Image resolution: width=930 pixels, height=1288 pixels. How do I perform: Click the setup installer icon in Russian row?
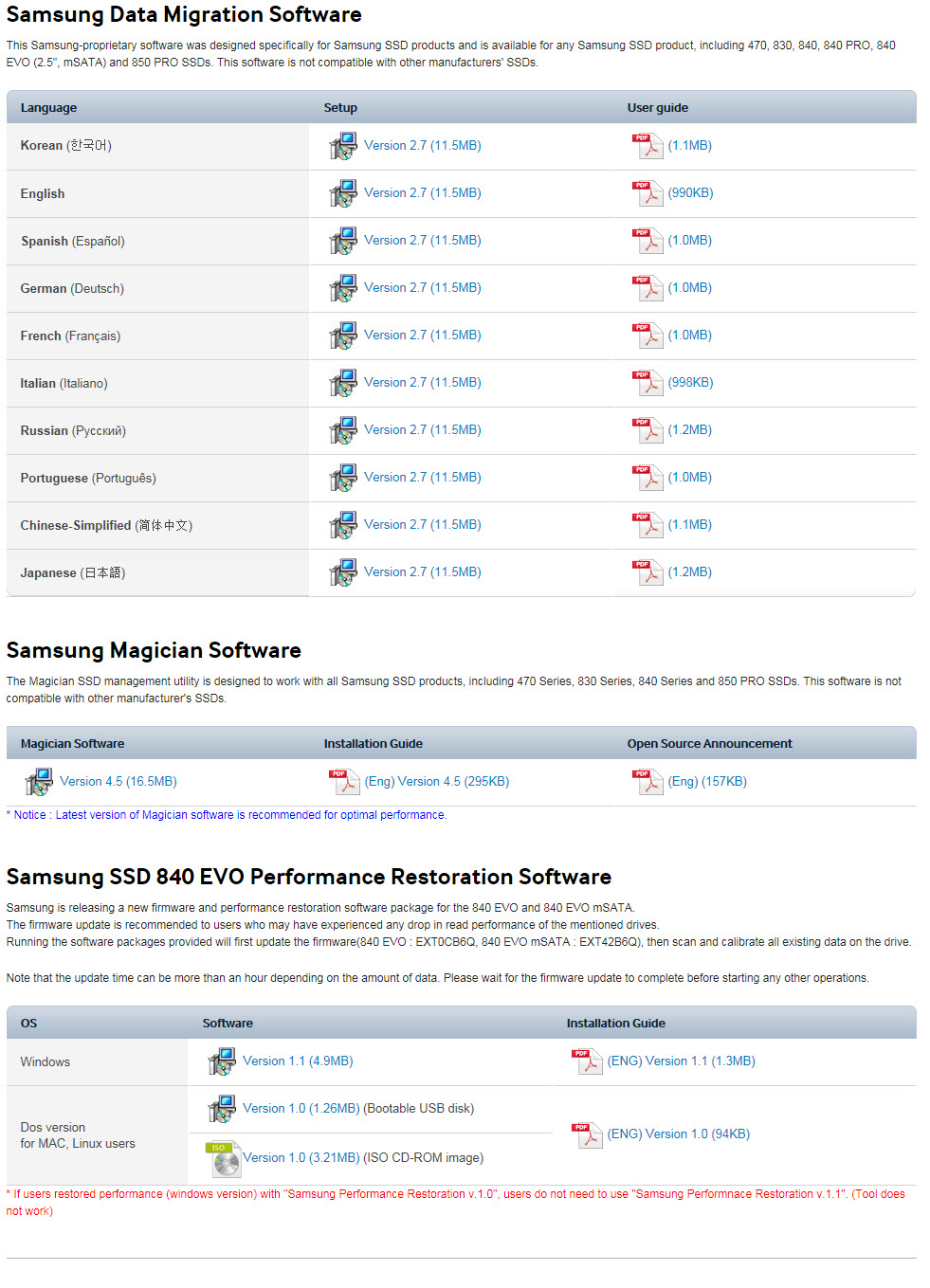343,430
